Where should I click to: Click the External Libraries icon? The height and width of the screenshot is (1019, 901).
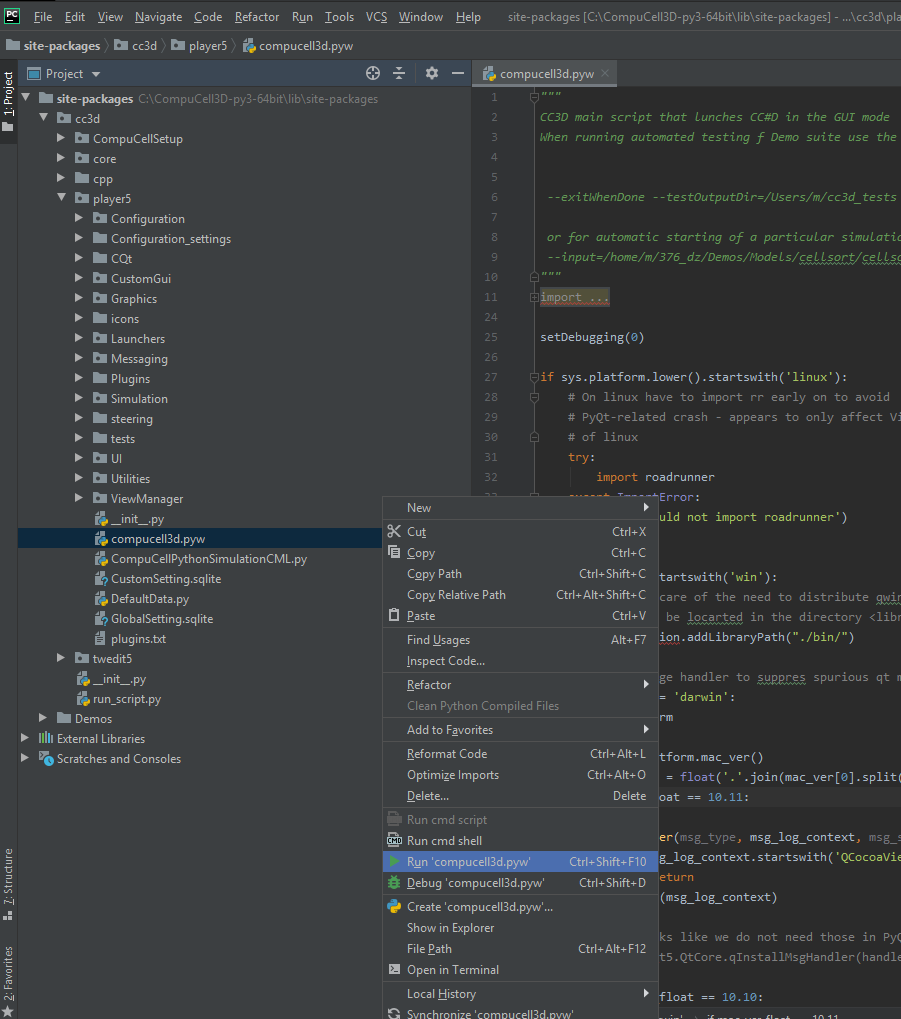tap(46, 738)
